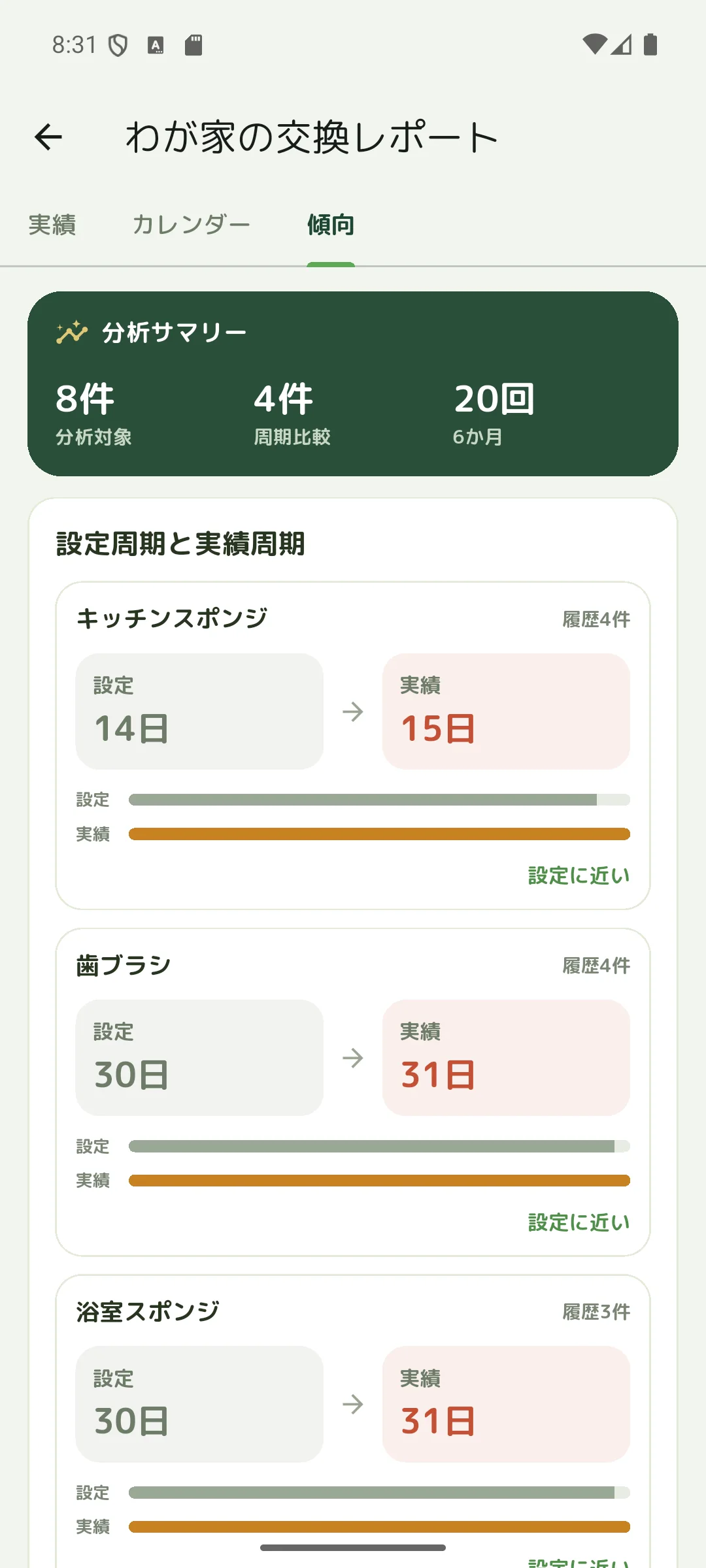Tap 設定に近い link in 歯ブラシ card
Screen dimensions: 706x1568
tap(579, 1222)
